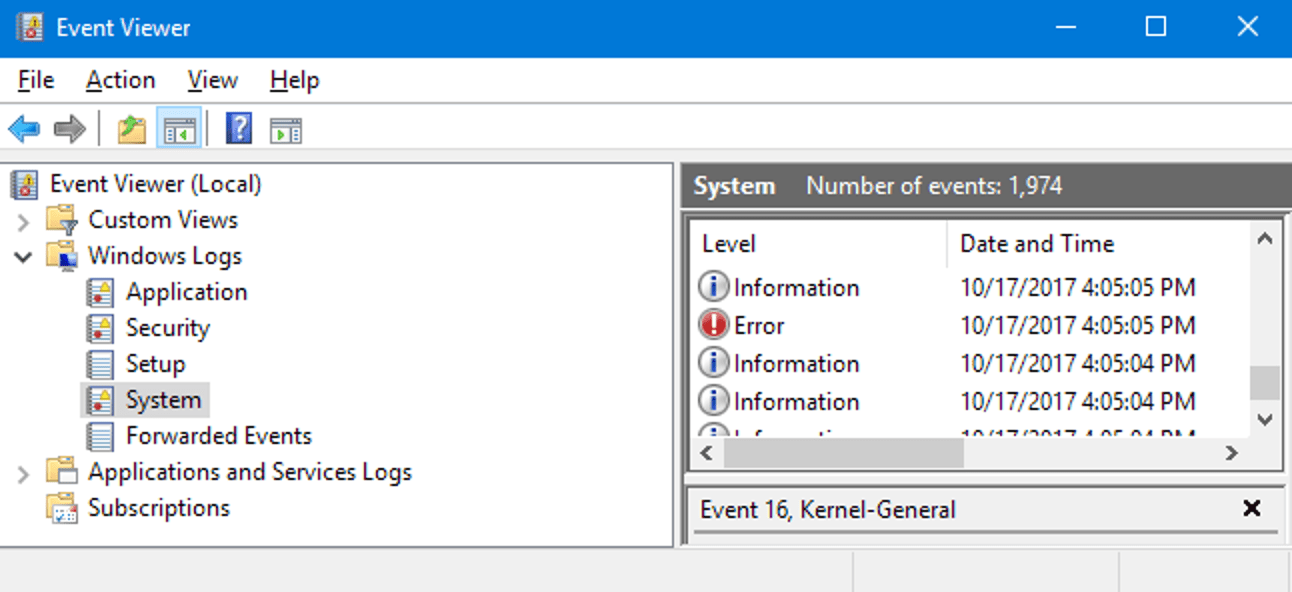The width and height of the screenshot is (1292, 592).
Task: Close the Event 16 preview pane
Action: pyautogui.click(x=1252, y=508)
